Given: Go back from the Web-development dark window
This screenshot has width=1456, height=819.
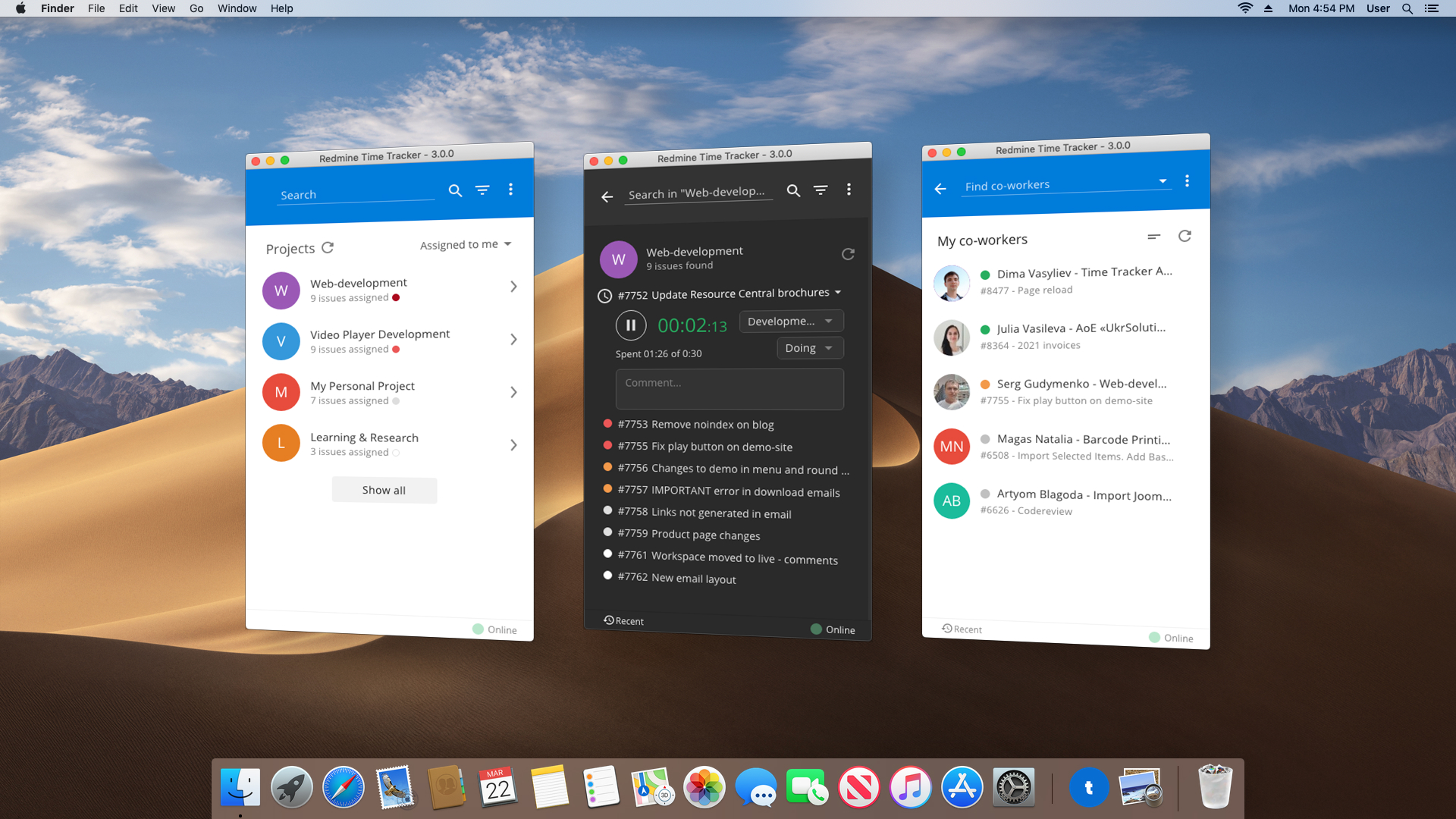Looking at the screenshot, I should click(x=607, y=196).
